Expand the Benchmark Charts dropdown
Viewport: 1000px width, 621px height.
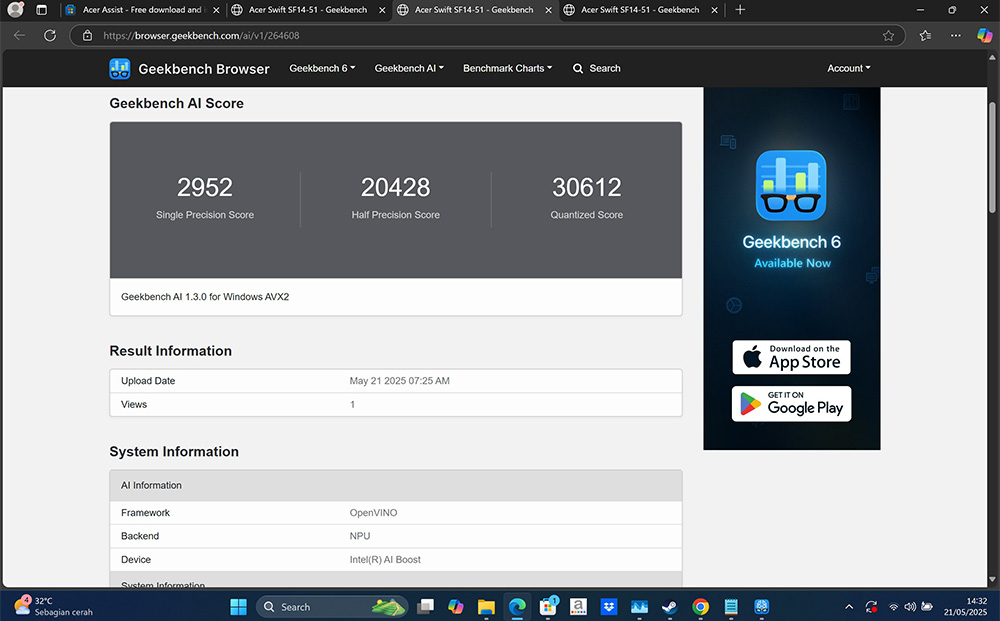pos(508,68)
